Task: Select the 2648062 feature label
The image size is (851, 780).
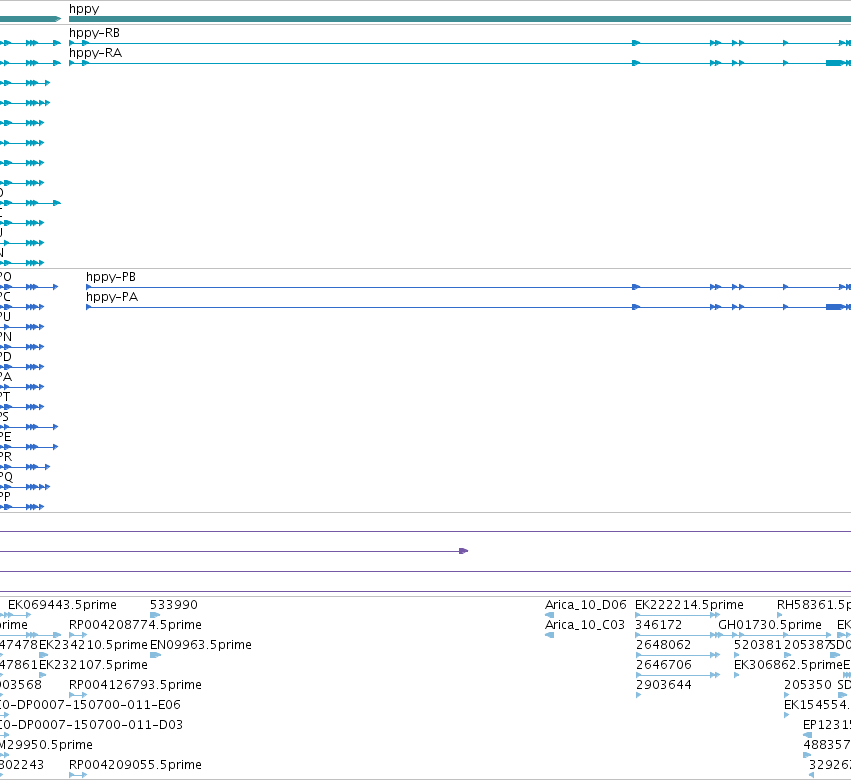Action: 663,645
